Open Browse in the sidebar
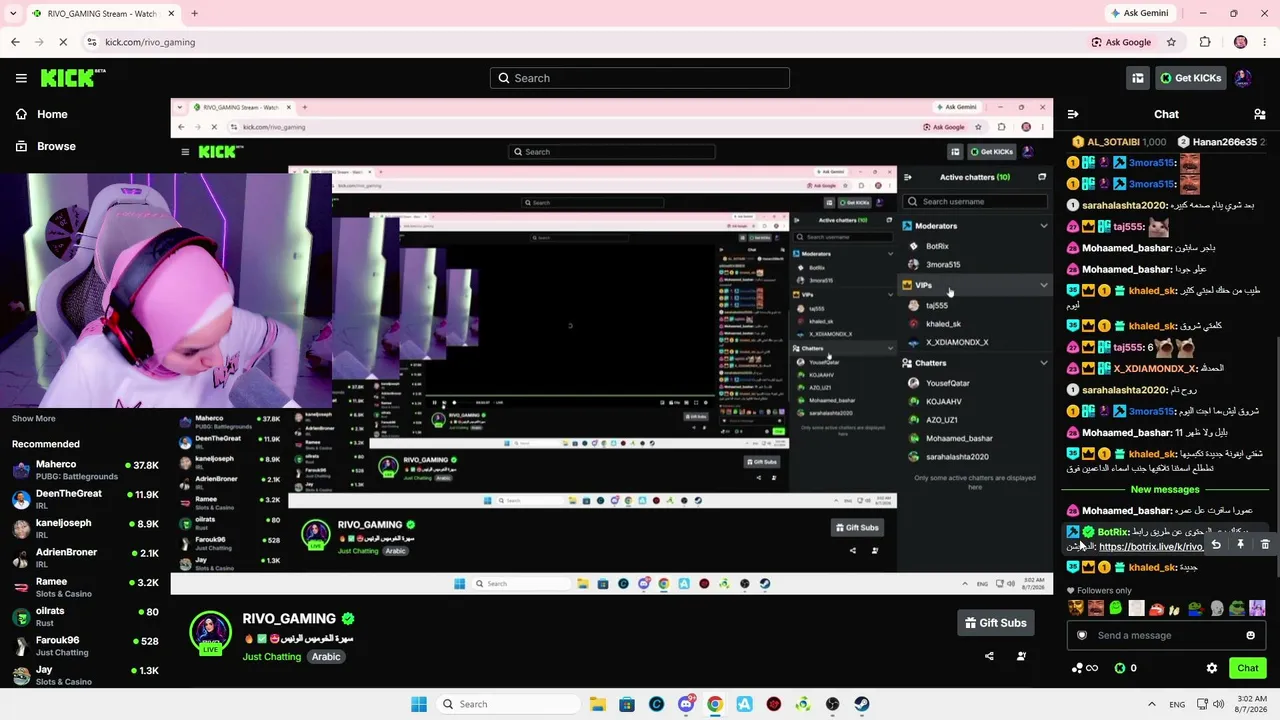This screenshot has width=1280, height=720. tap(44, 146)
